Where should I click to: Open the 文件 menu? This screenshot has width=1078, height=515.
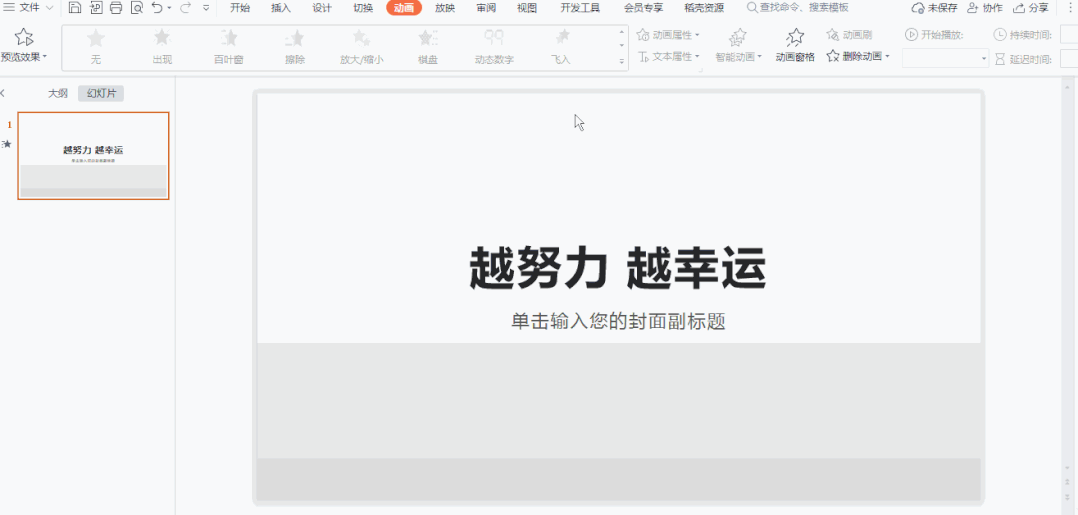(28, 8)
